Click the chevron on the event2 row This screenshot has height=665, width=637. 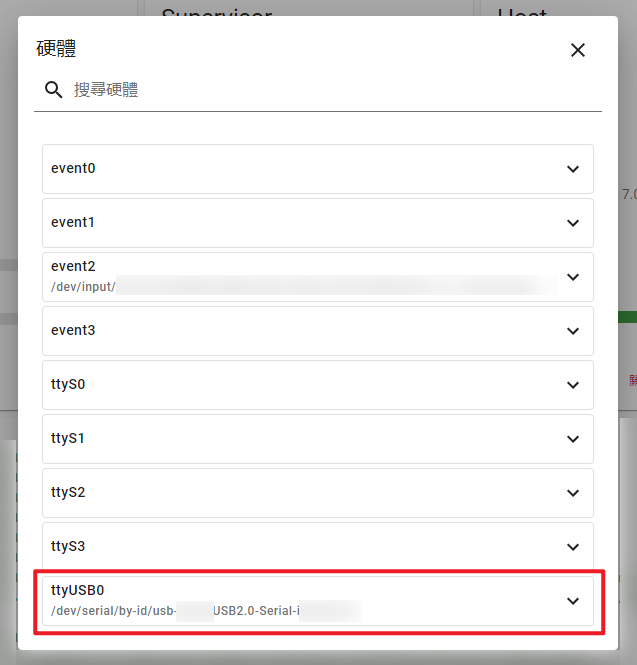coord(573,277)
